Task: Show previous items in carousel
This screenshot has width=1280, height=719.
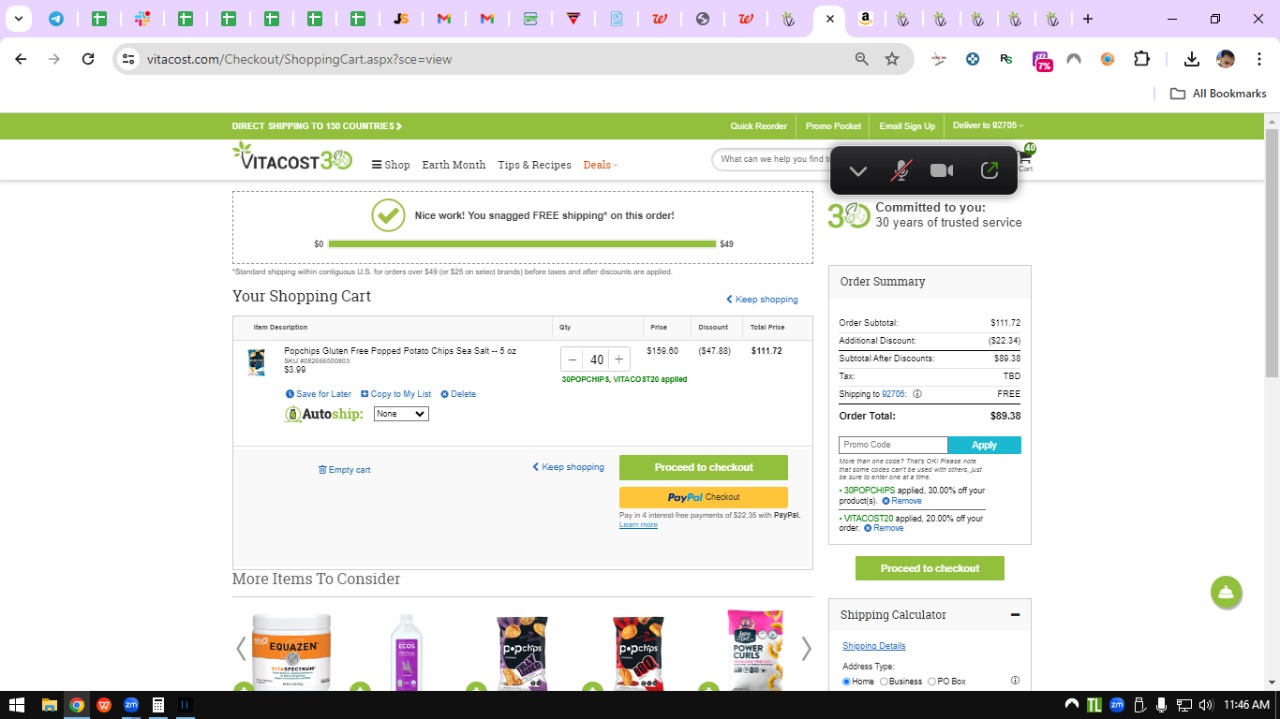Action: click(241, 649)
